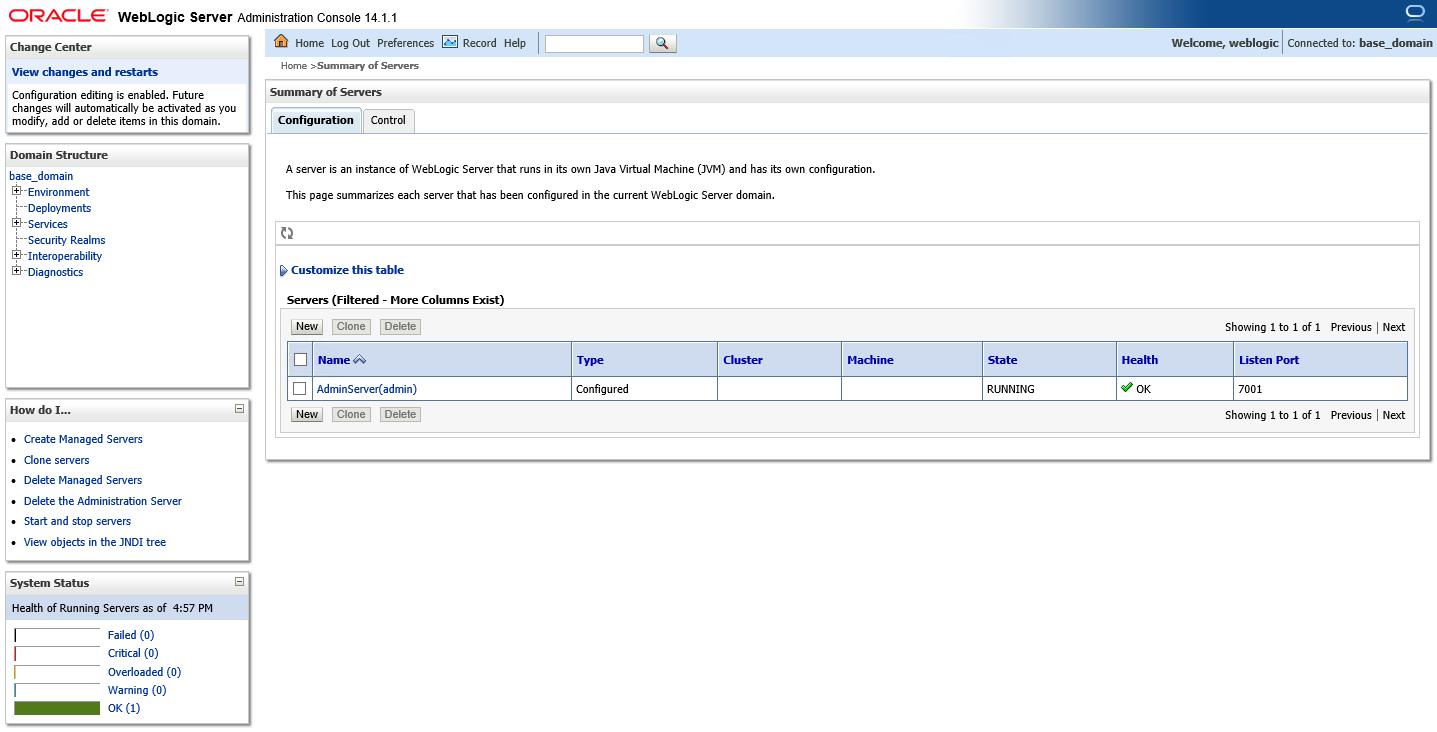Collapse the System Status panel
The height and width of the screenshot is (732, 1437).
pos(239,581)
